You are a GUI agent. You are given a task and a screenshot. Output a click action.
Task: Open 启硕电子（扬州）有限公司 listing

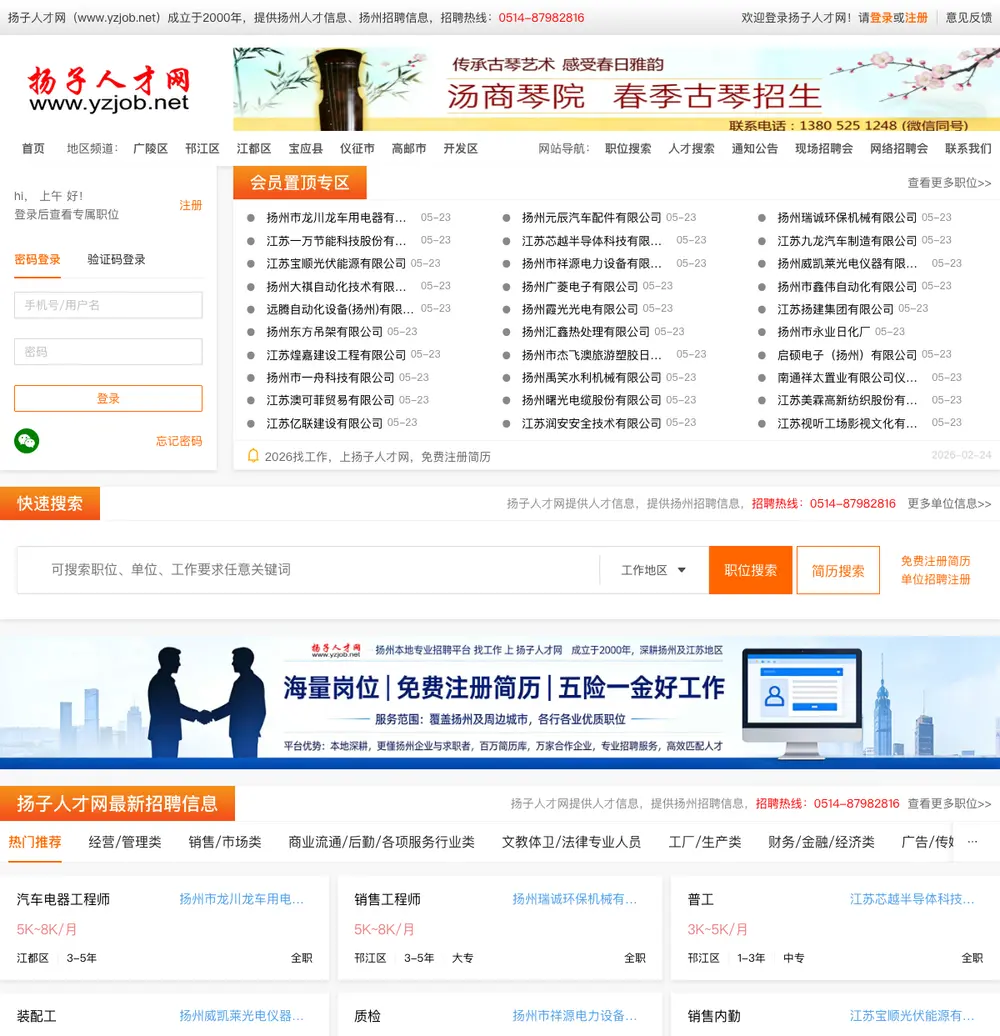click(847, 355)
